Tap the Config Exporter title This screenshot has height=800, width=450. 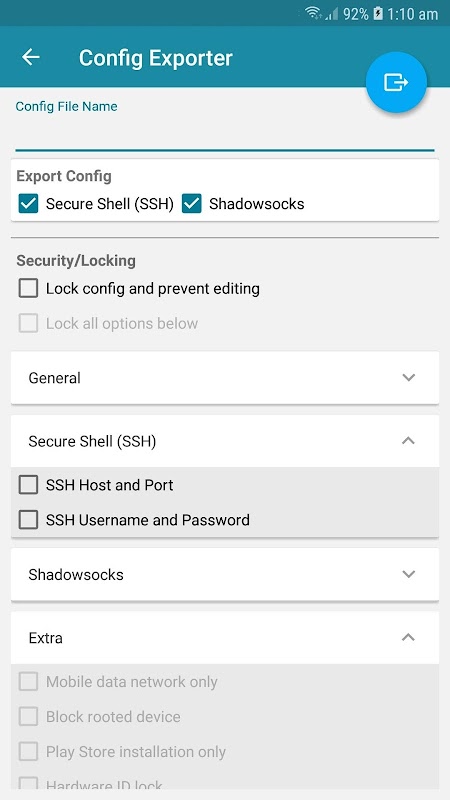[156, 58]
